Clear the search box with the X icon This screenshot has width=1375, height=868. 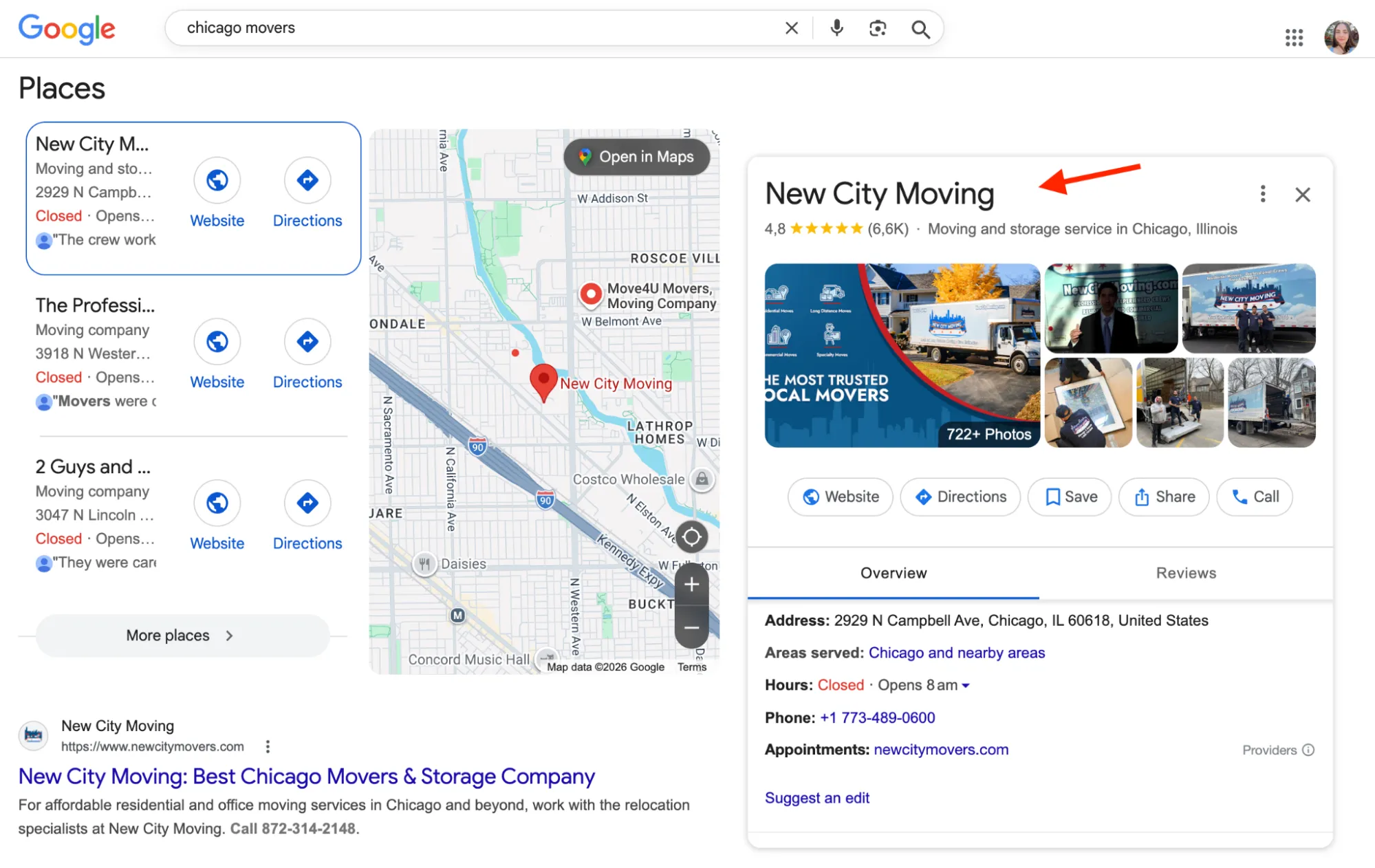coord(792,28)
